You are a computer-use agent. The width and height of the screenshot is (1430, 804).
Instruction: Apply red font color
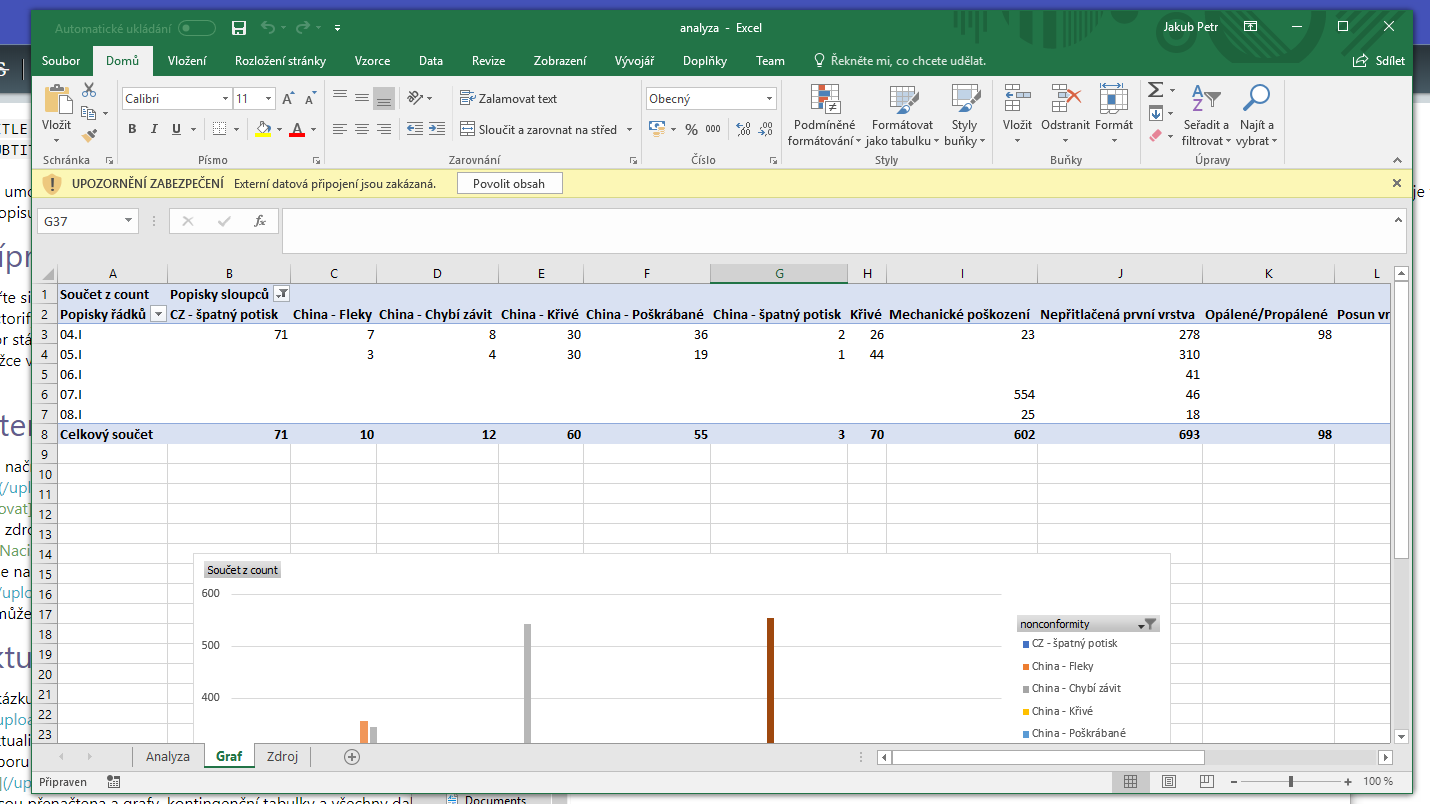pyautogui.click(x=296, y=129)
